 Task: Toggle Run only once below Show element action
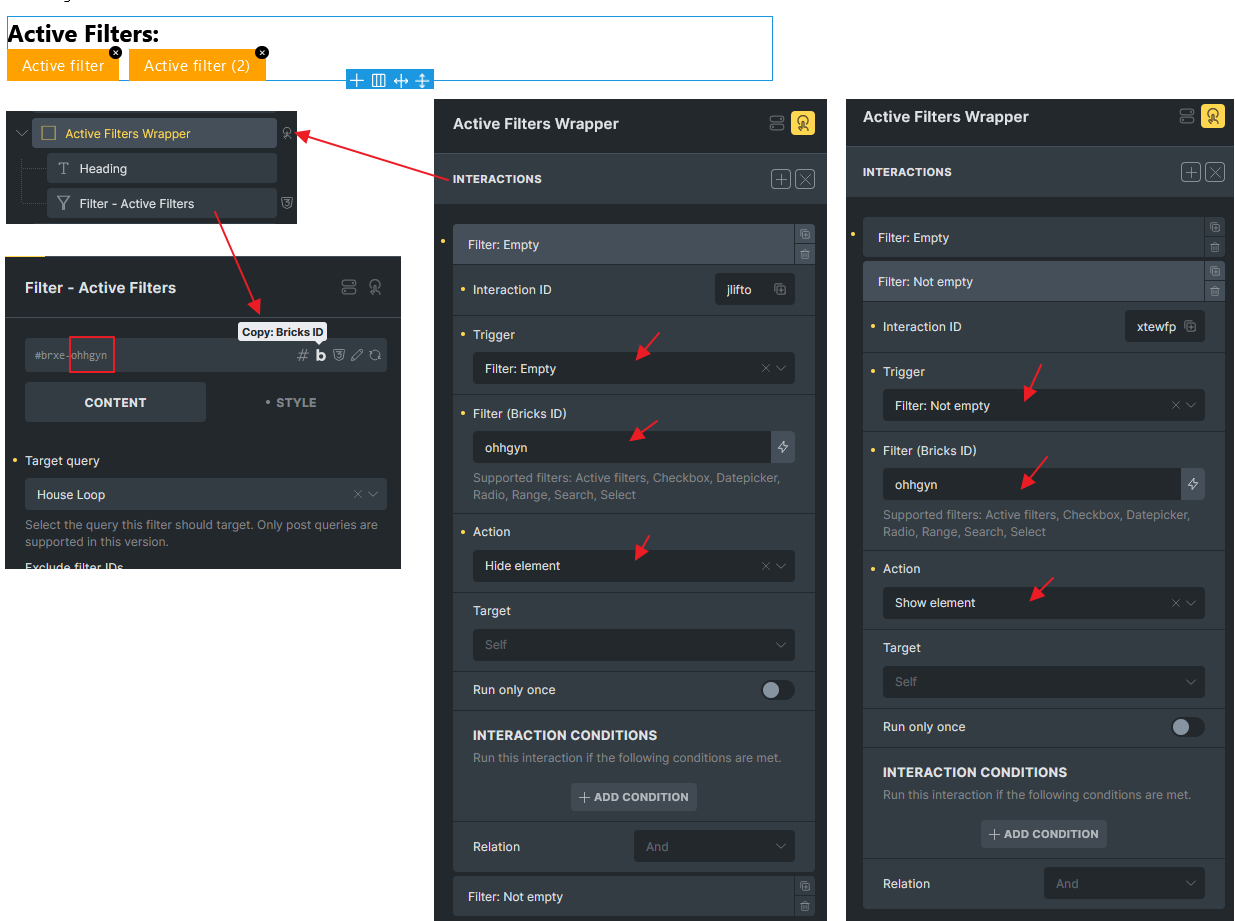tap(1187, 727)
